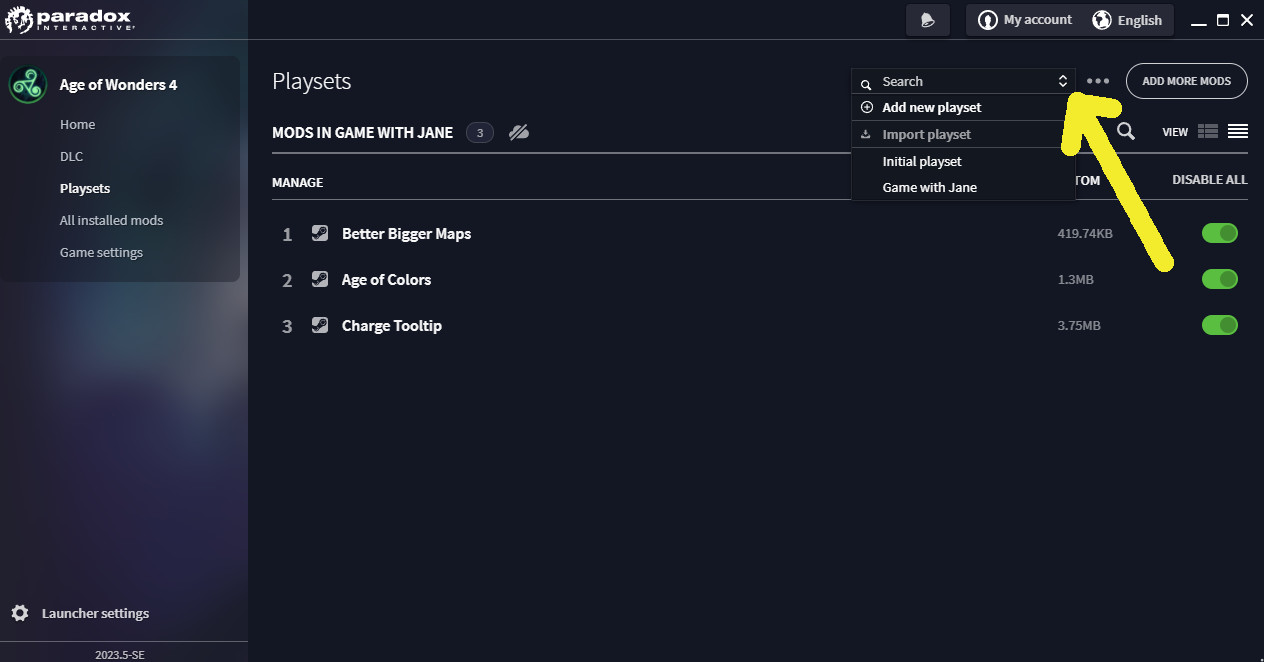This screenshot has height=662, width=1264.
Task: Choose Add new playset from the list
Action: [x=931, y=107]
